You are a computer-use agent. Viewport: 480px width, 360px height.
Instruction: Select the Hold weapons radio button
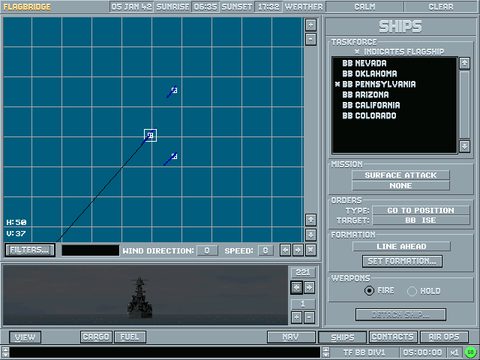click(x=412, y=291)
